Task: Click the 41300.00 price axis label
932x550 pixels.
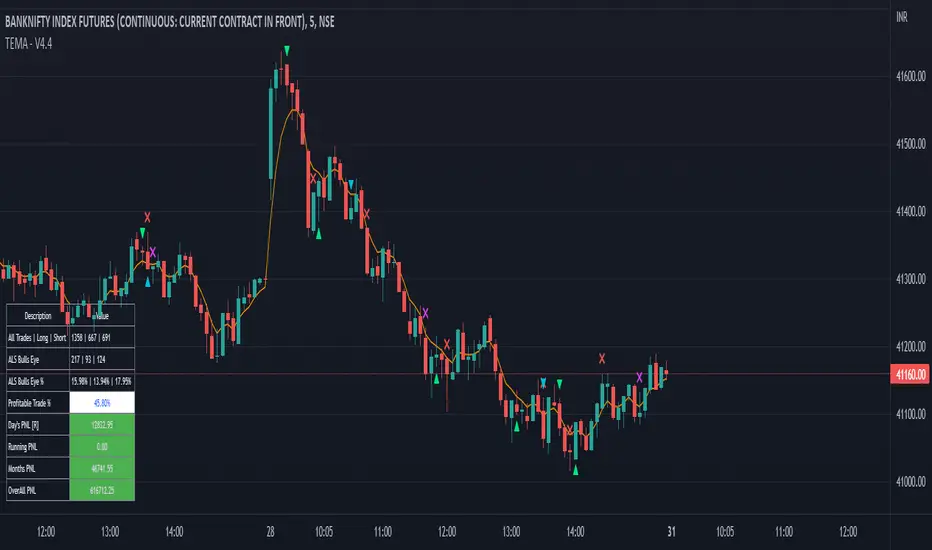Action: point(911,279)
